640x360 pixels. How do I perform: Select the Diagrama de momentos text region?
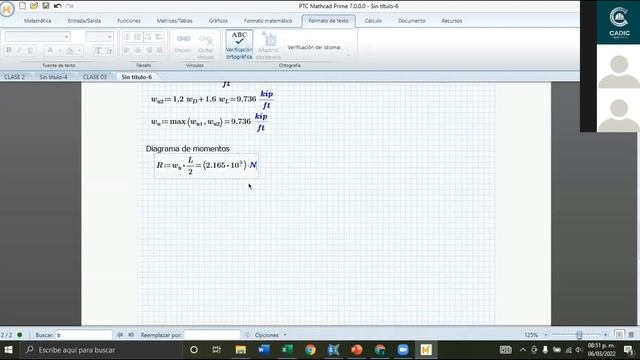pyautogui.click(x=188, y=149)
